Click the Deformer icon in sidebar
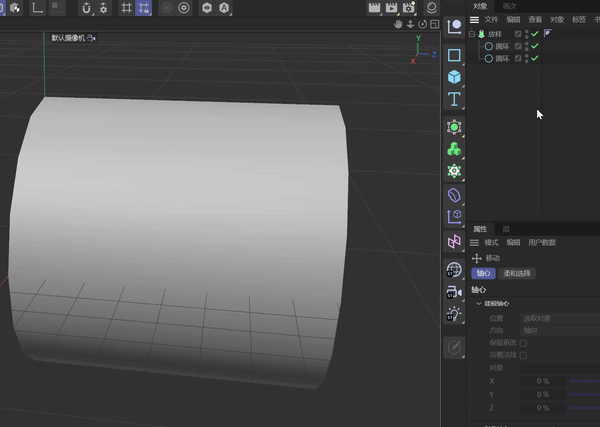The image size is (600, 427). pyautogui.click(x=455, y=193)
